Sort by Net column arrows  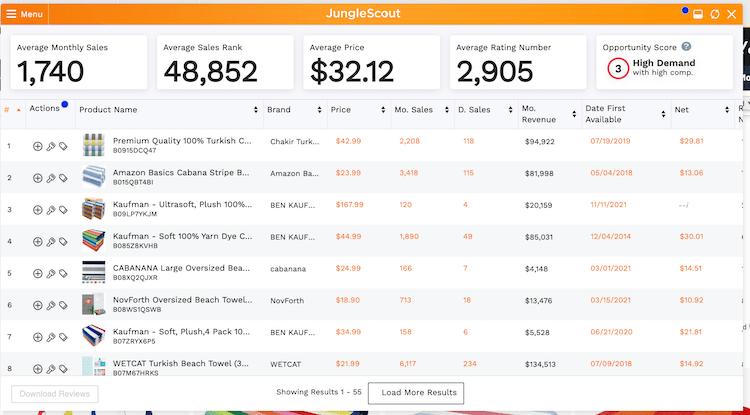pyautogui.click(x=727, y=110)
